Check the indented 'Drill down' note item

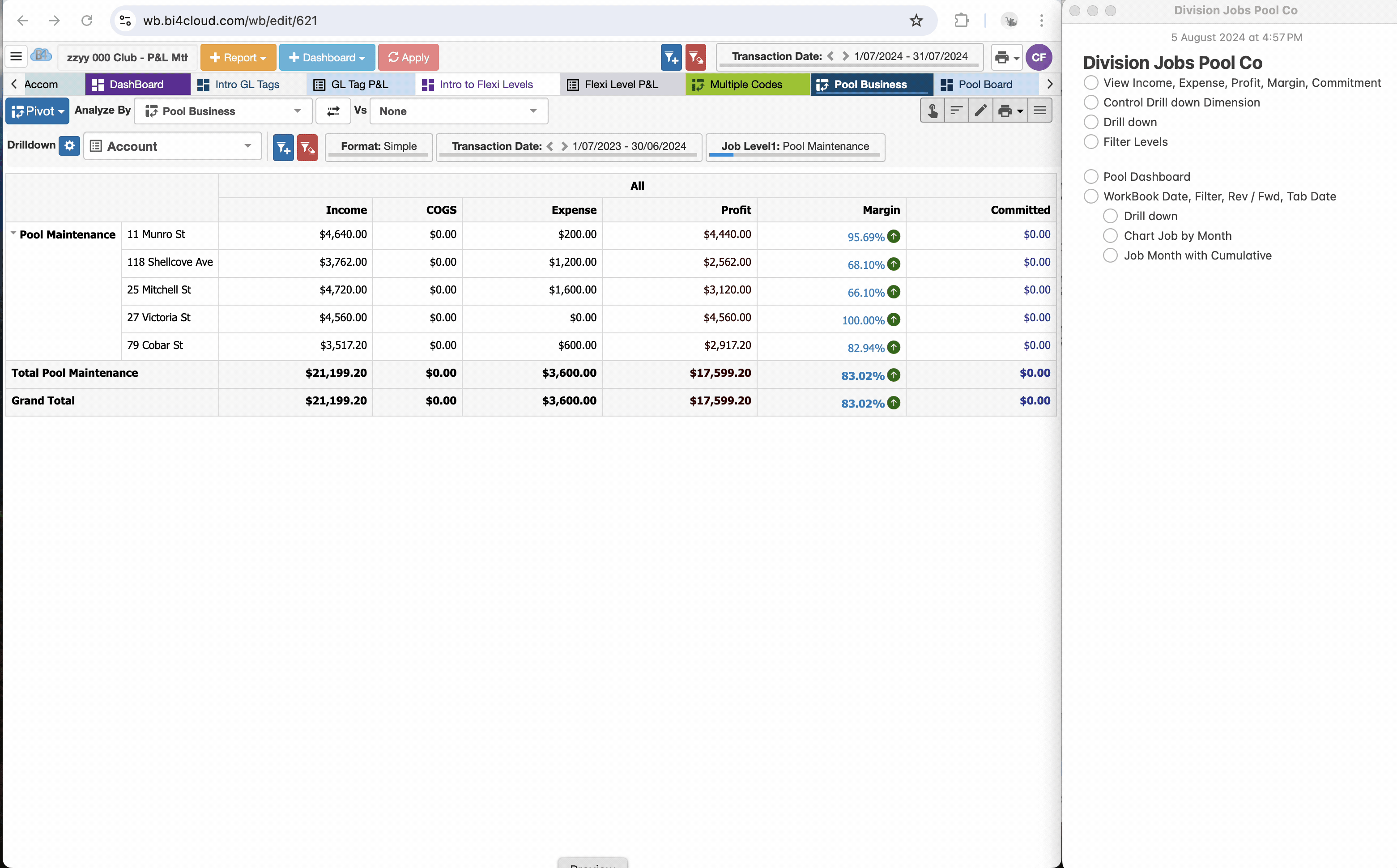click(1111, 216)
